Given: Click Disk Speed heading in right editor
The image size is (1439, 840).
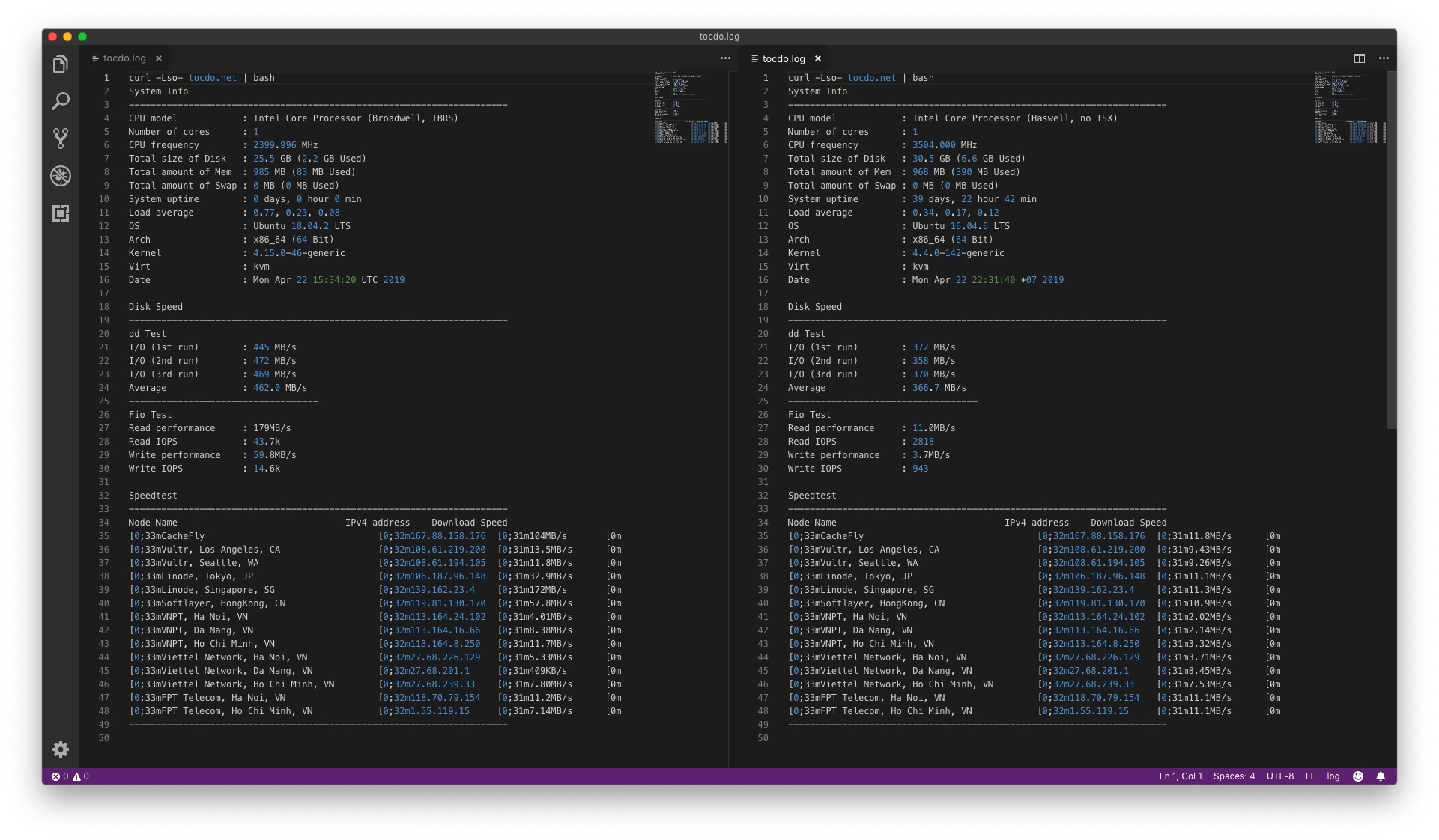Looking at the screenshot, I should 815,307.
